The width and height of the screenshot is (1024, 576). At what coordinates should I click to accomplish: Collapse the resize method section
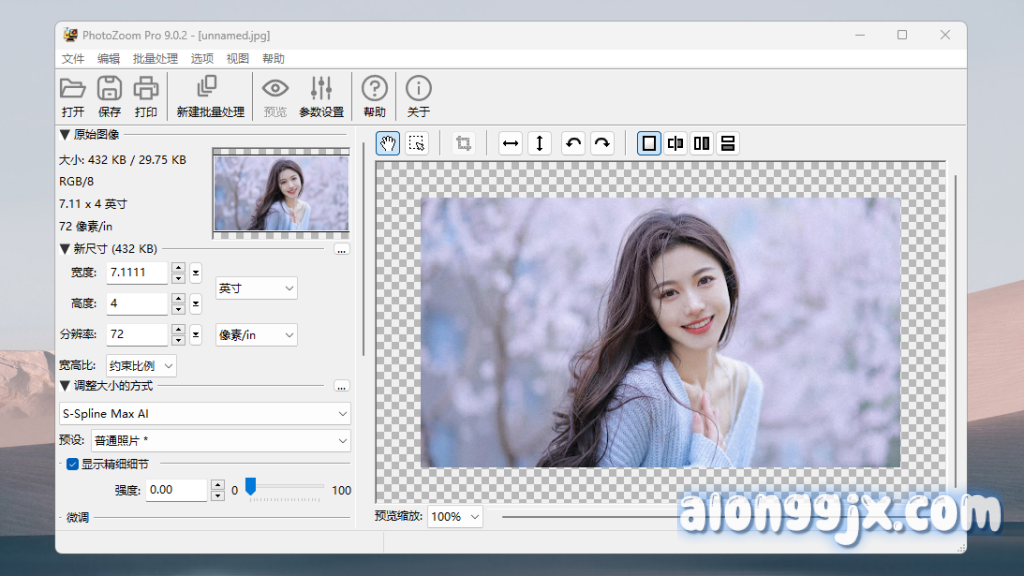[x=65, y=385]
